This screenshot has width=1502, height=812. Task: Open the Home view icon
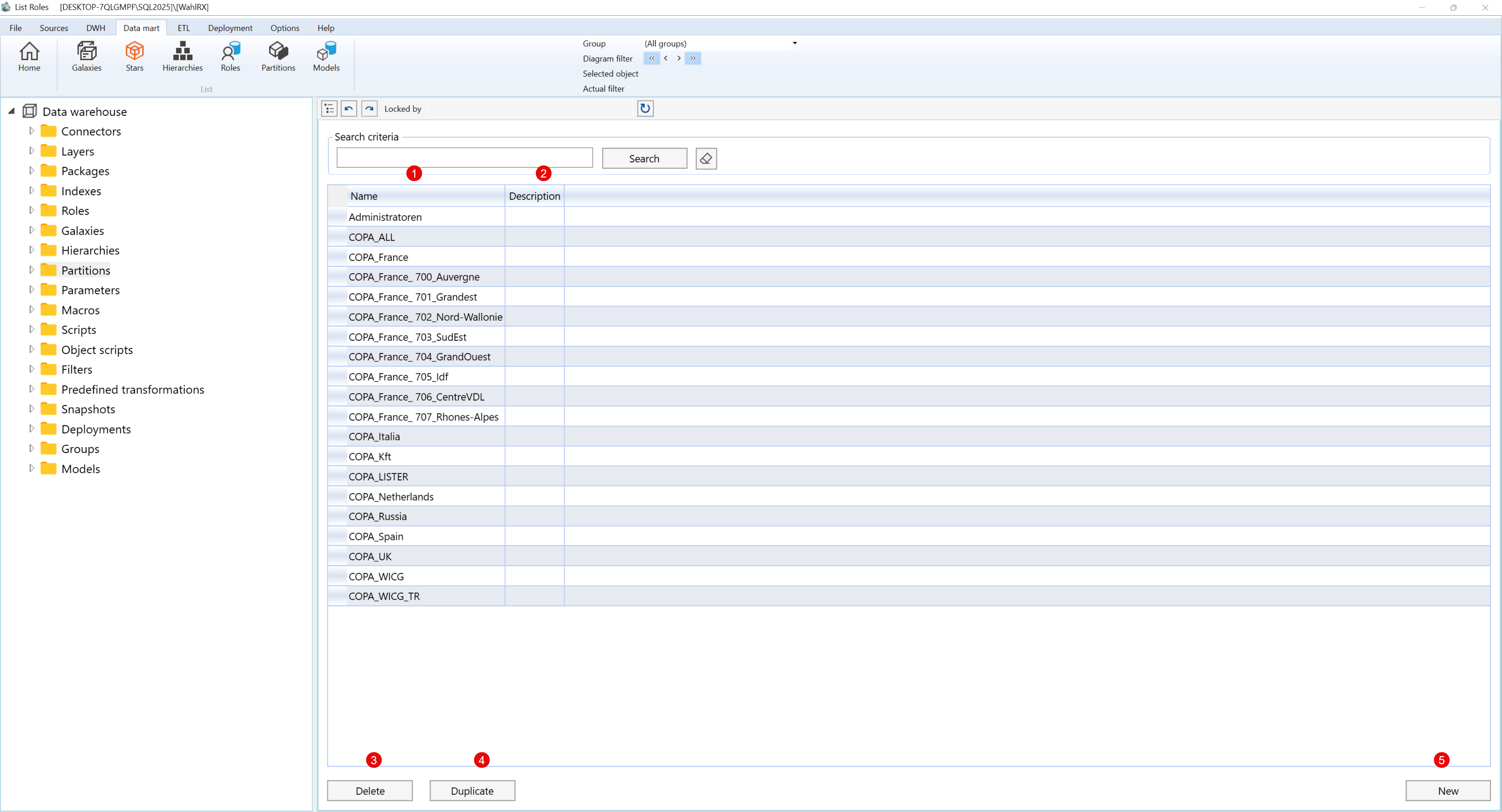coord(29,57)
